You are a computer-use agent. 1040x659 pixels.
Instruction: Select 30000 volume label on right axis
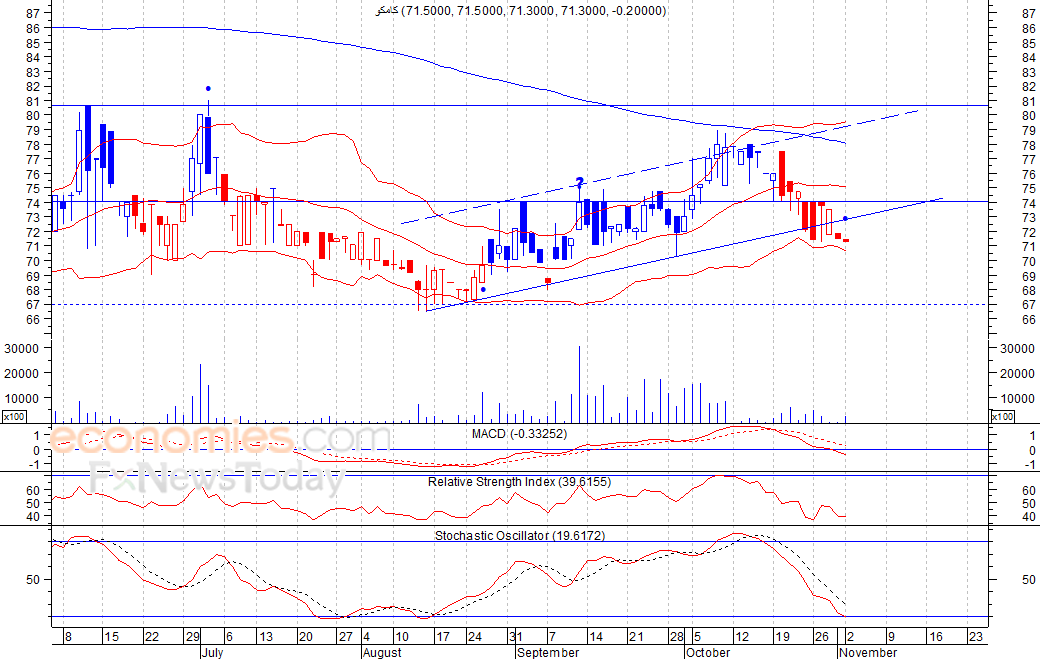pyautogui.click(x=1017, y=348)
